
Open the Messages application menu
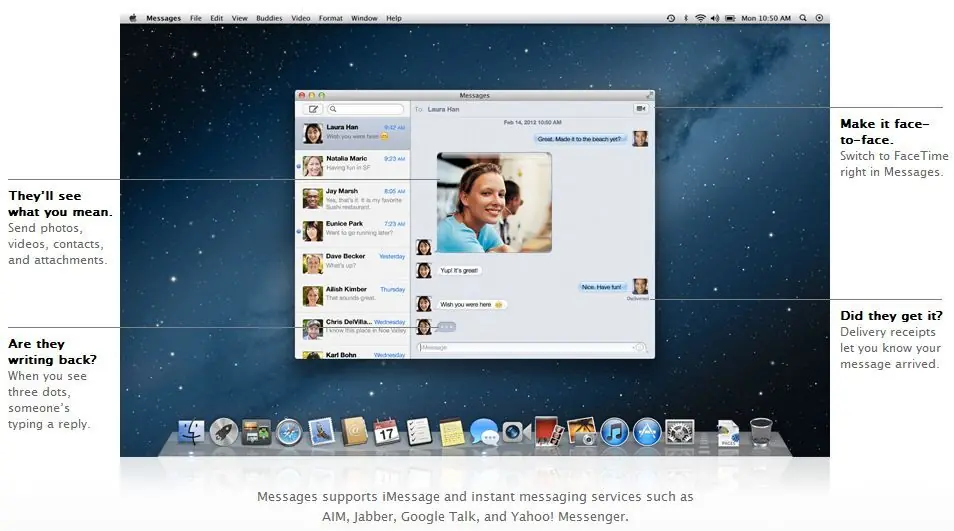(163, 18)
